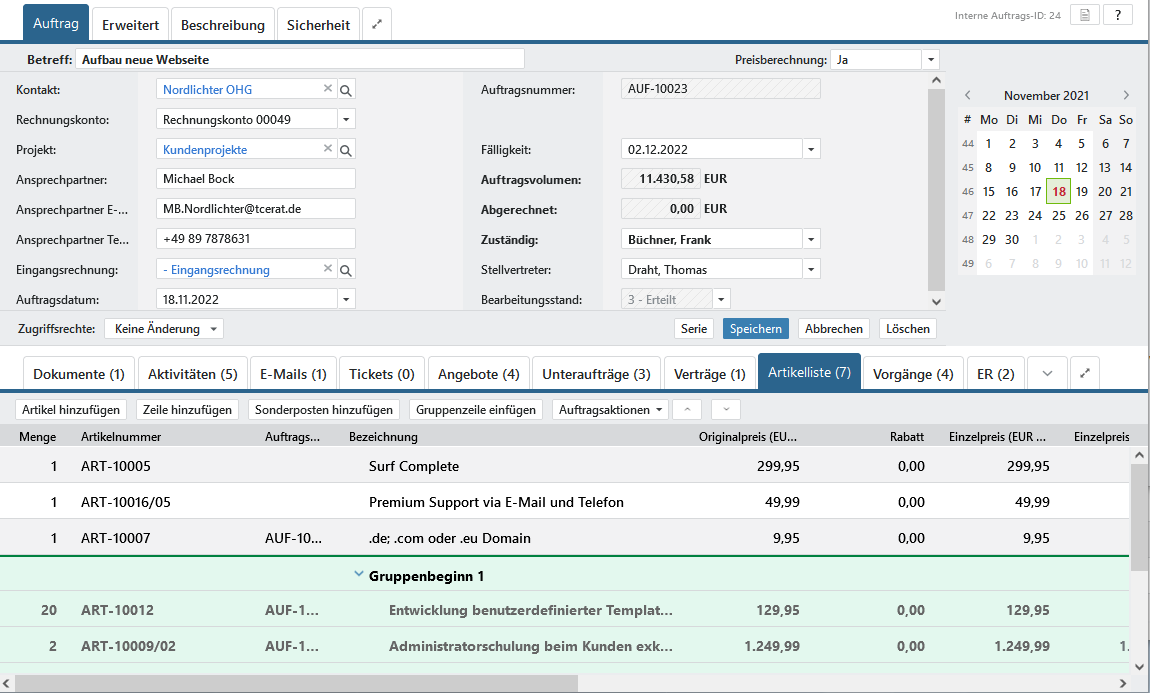The width and height of the screenshot is (1150, 693).
Task: Open the Zugriffsrechte dropdown
Action: [164, 329]
